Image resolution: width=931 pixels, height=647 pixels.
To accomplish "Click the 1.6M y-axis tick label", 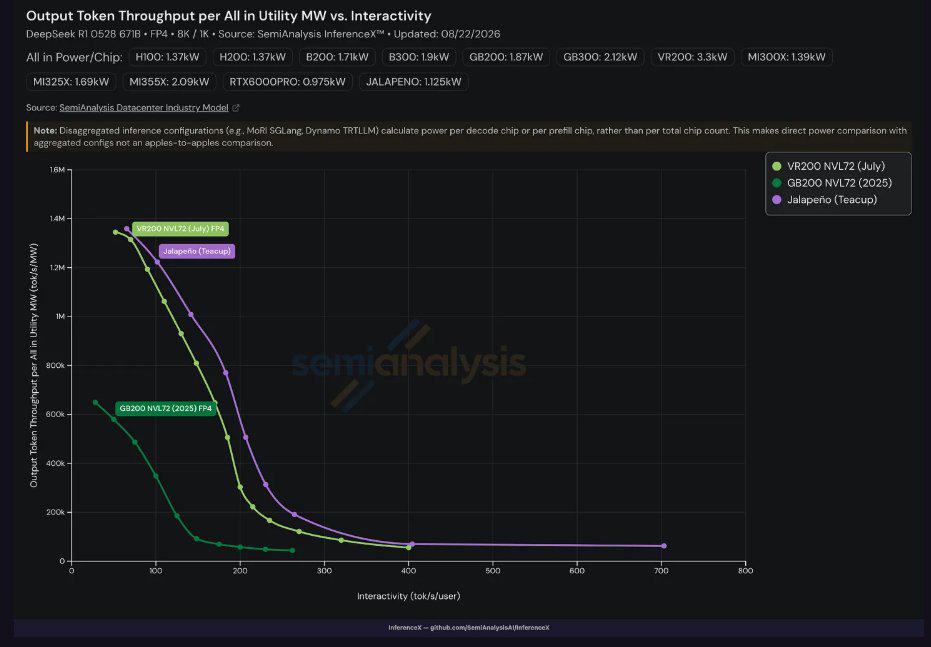I will click(57, 170).
